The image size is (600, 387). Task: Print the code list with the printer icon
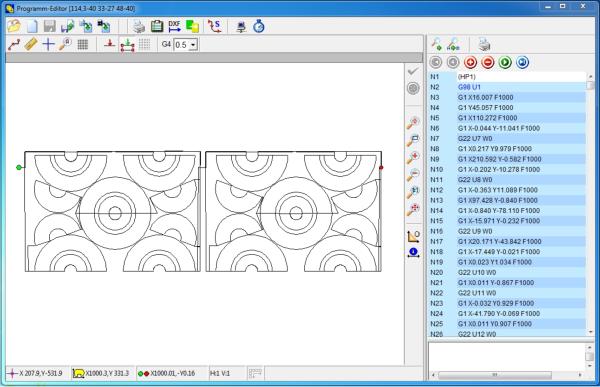(484, 44)
